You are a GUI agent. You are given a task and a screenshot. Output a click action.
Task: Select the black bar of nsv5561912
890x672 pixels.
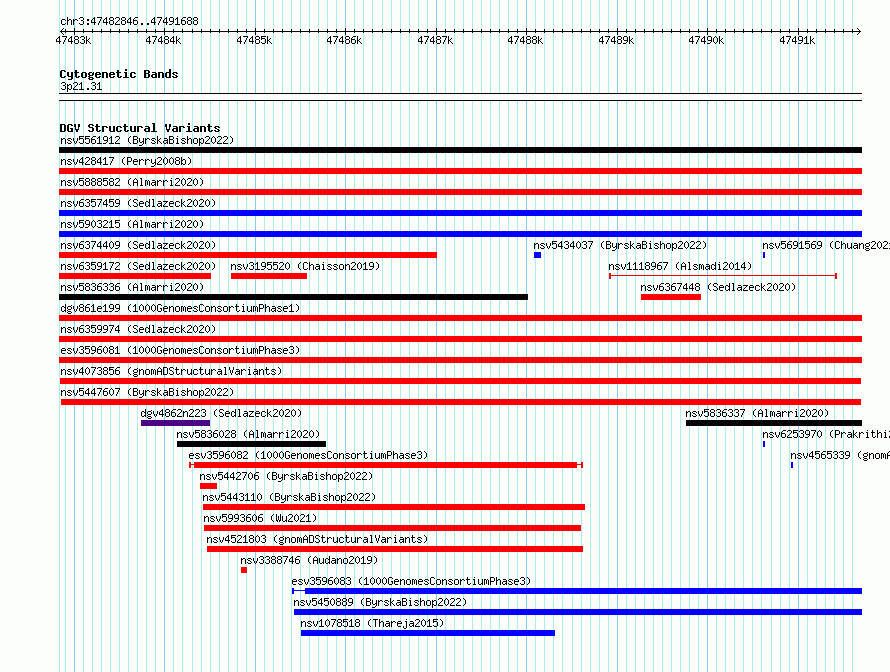point(460,150)
